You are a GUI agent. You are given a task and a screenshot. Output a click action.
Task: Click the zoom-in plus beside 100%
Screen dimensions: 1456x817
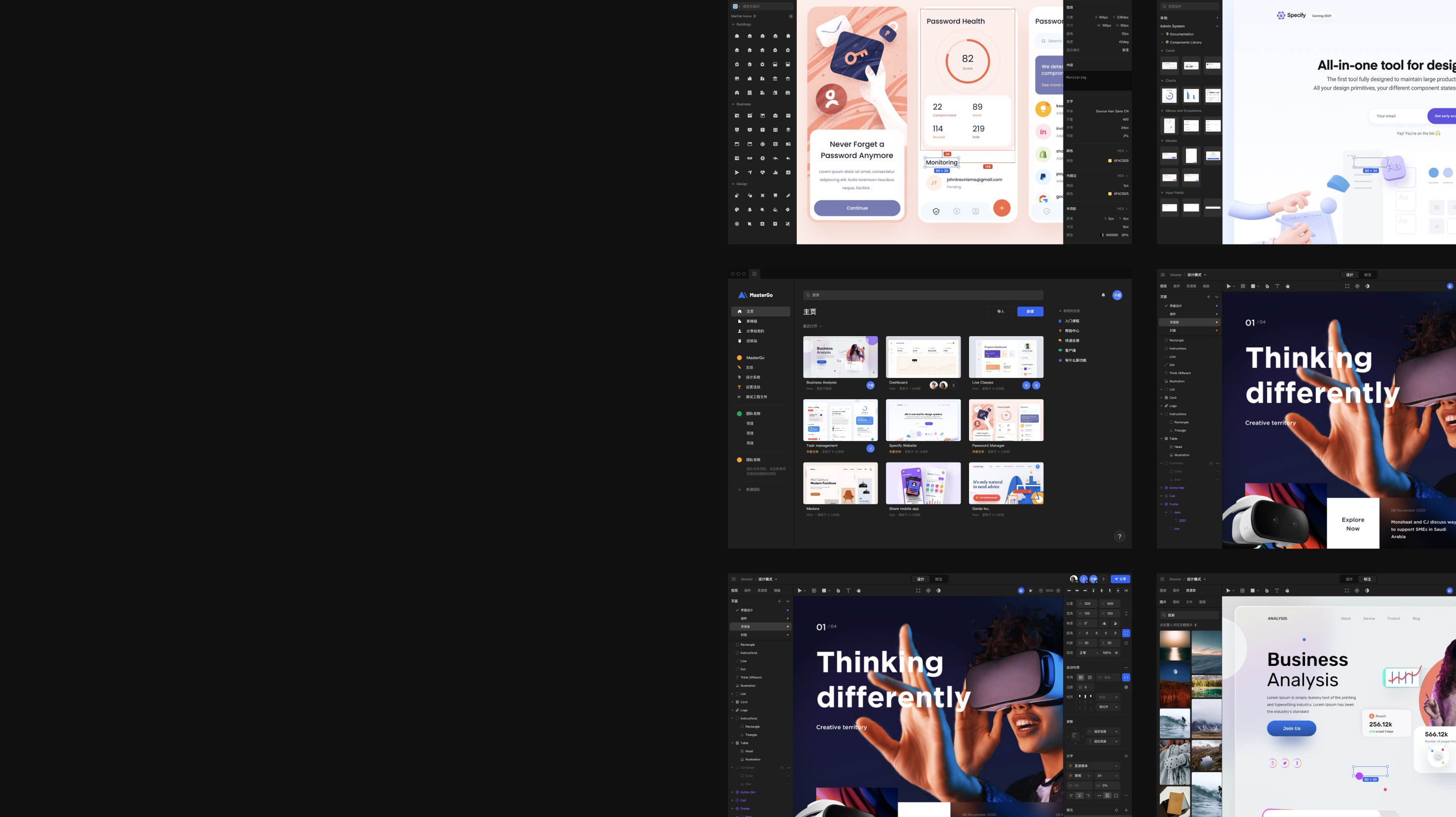(x=1058, y=590)
